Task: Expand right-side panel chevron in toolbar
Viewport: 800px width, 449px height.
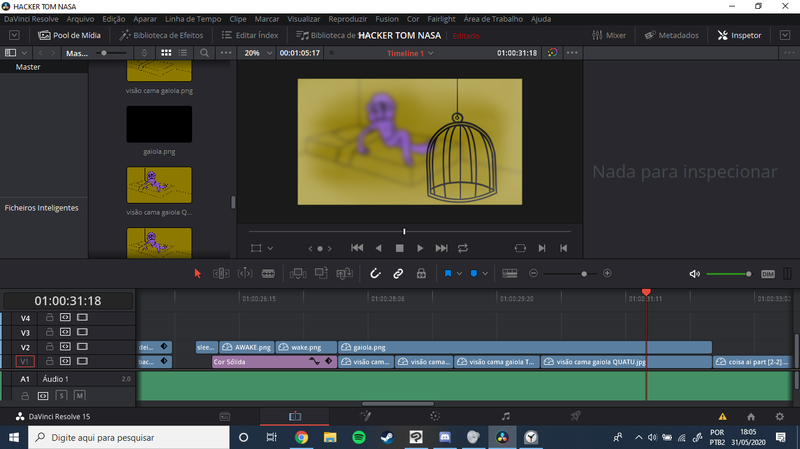Action: pyautogui.click(x=785, y=35)
